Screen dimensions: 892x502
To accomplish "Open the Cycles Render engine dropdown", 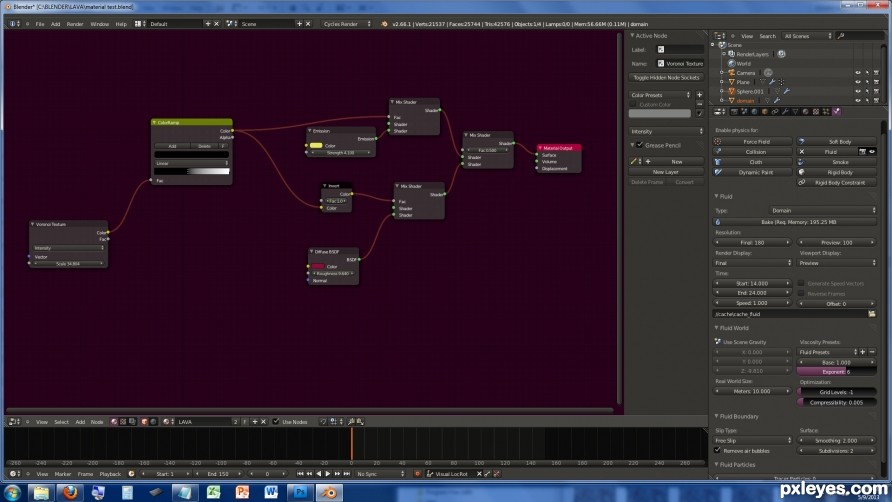I will click(x=346, y=24).
